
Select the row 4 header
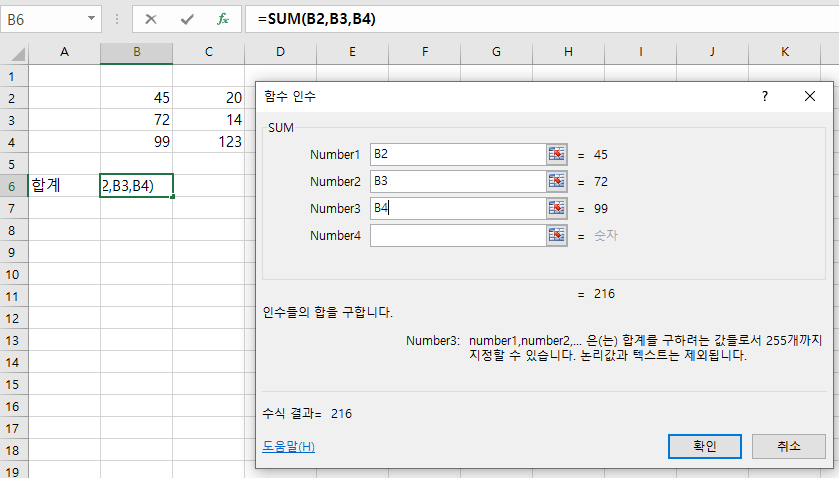pyautogui.click(x=13, y=141)
